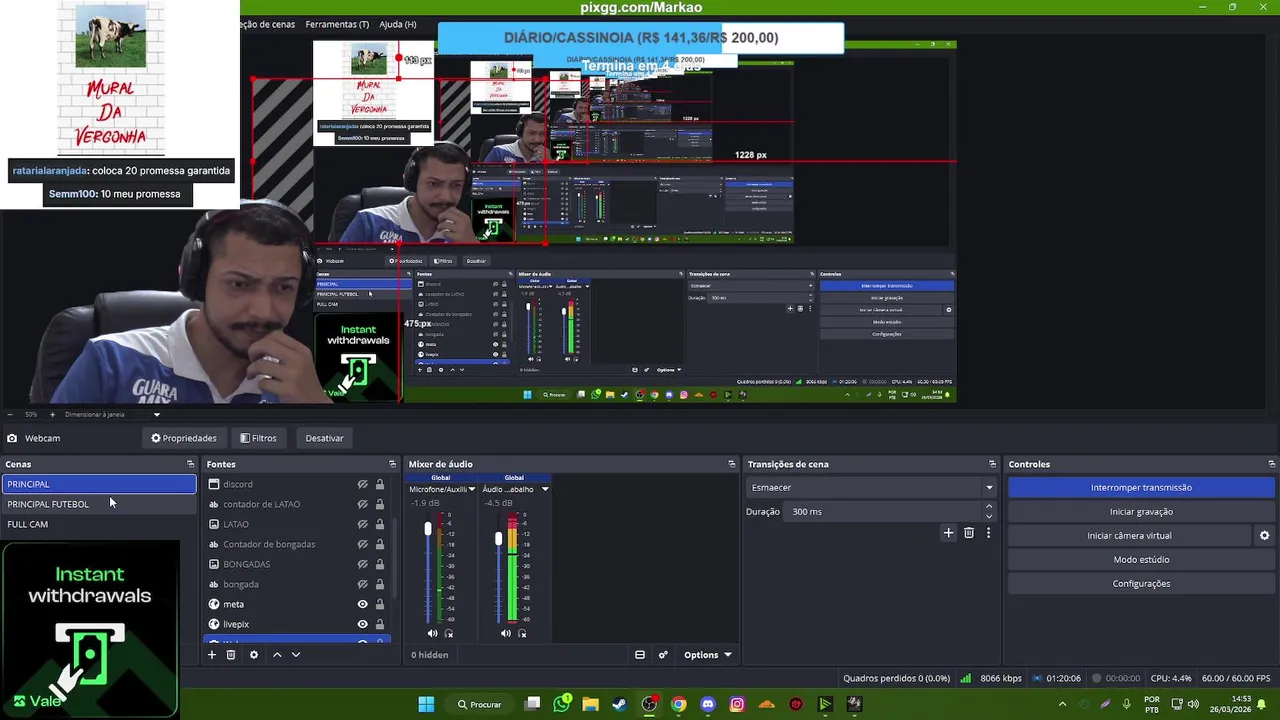
Task: Show the contador de LATAO source
Action: click(363, 504)
